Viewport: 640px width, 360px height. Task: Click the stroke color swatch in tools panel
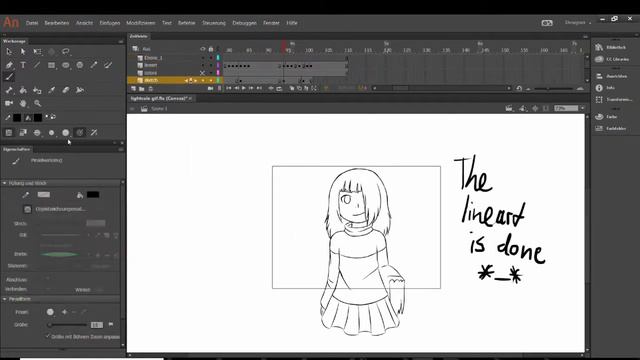(17, 118)
